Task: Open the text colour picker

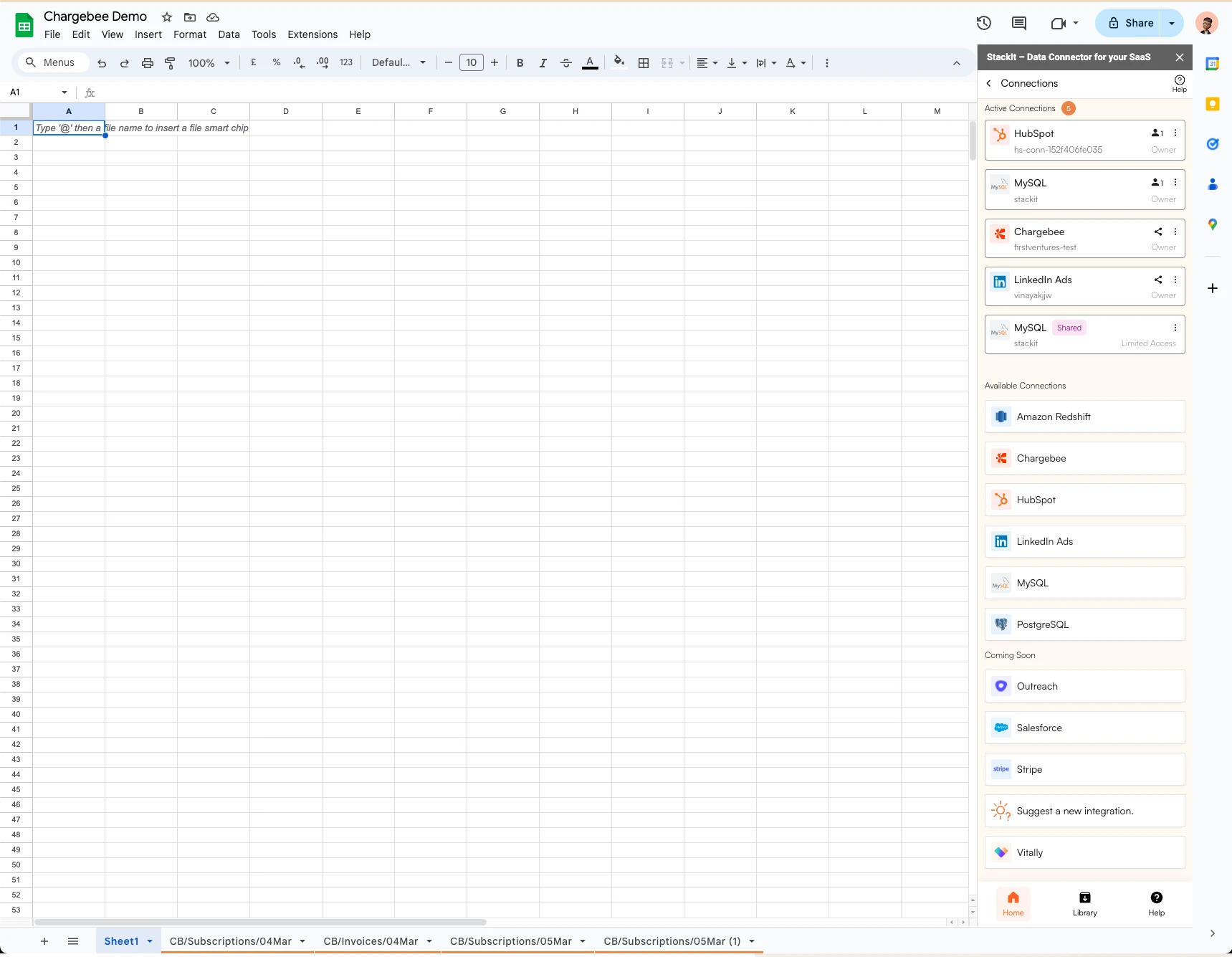Action: pos(590,63)
